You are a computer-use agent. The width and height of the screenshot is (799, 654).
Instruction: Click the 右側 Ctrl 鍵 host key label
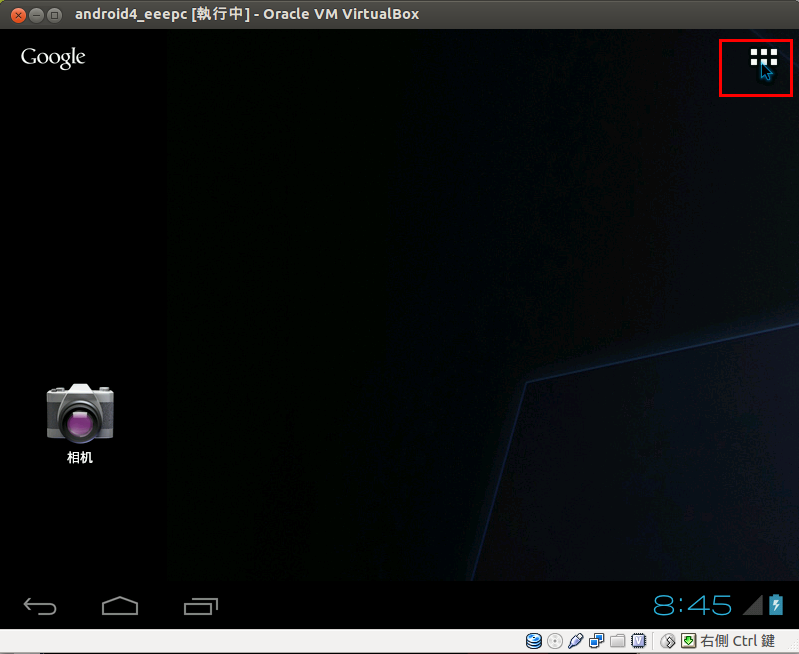(737, 641)
